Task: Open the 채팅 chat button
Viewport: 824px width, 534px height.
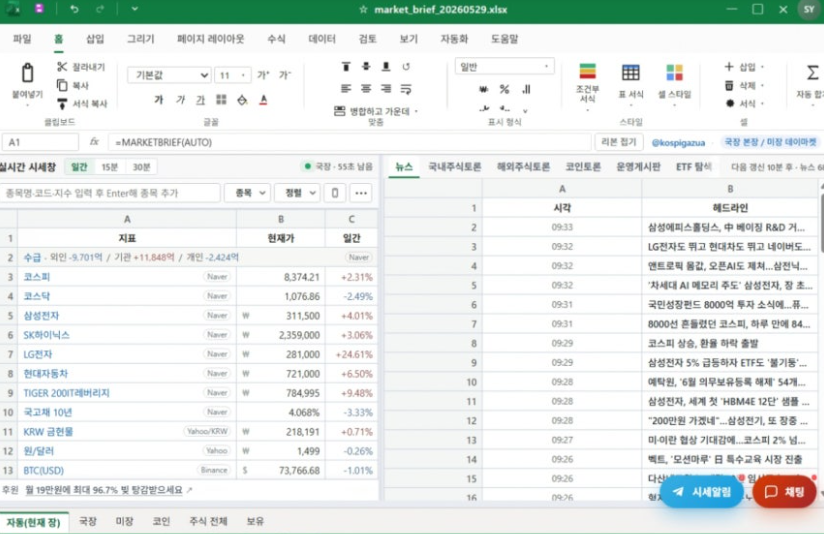Action: [x=784, y=492]
